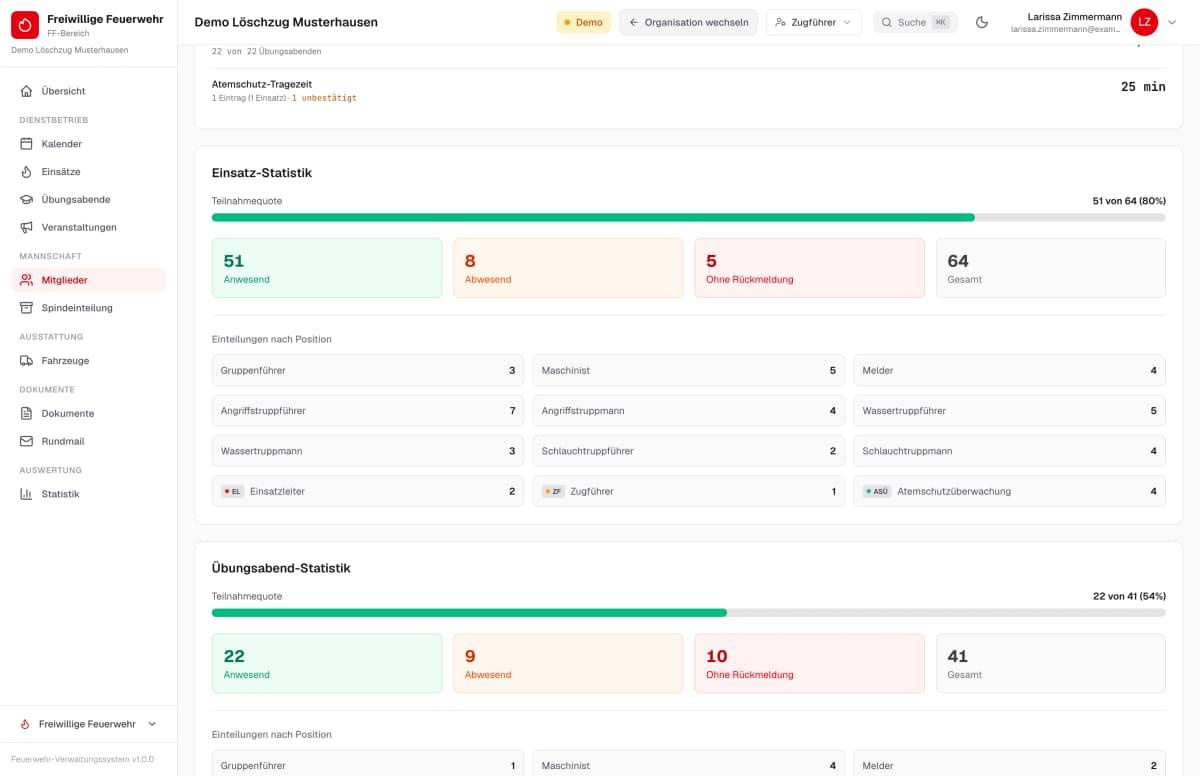Click the Freiwillige Feuerwehr flame logo icon
The width and height of the screenshot is (1200, 776).
pos(25,25)
